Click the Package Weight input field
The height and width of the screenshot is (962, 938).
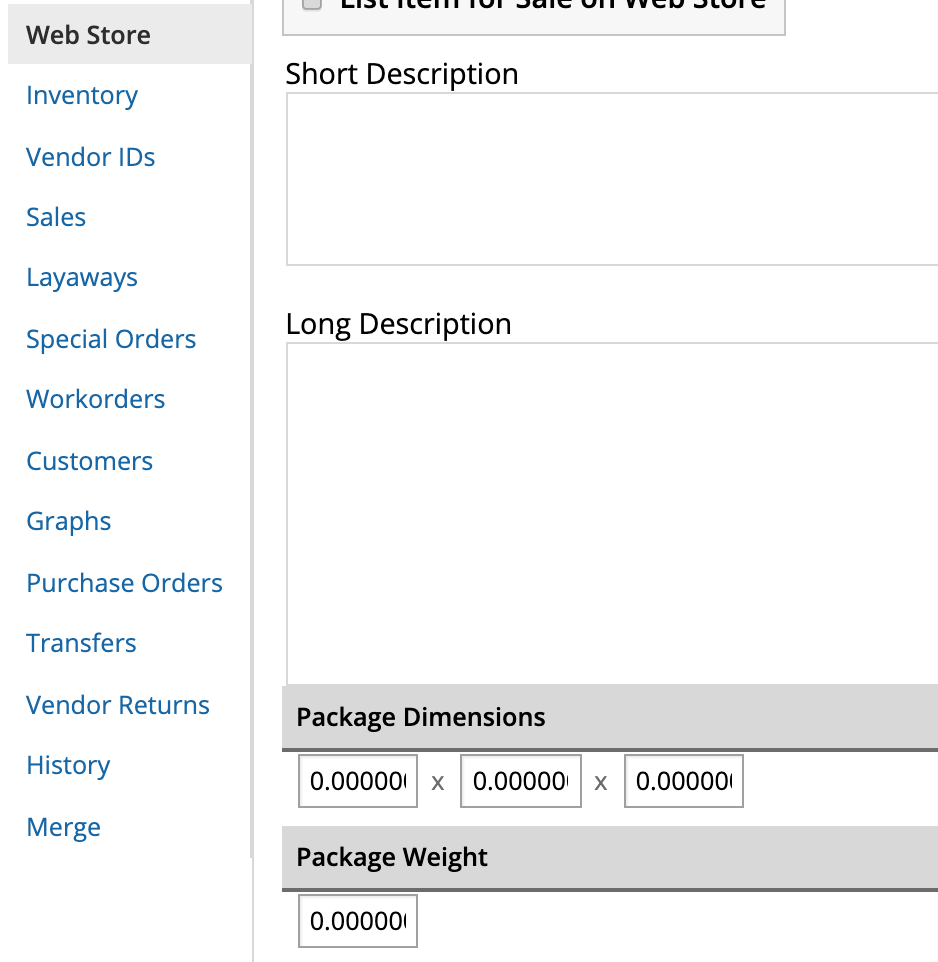[x=358, y=921]
